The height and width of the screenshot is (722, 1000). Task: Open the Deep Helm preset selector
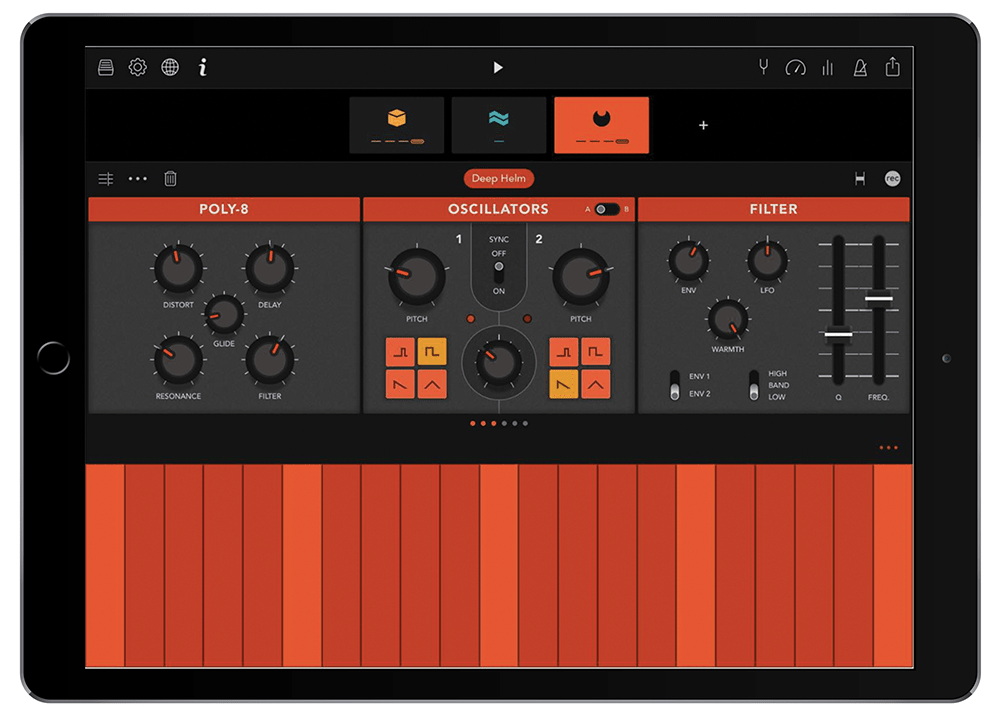[499, 179]
